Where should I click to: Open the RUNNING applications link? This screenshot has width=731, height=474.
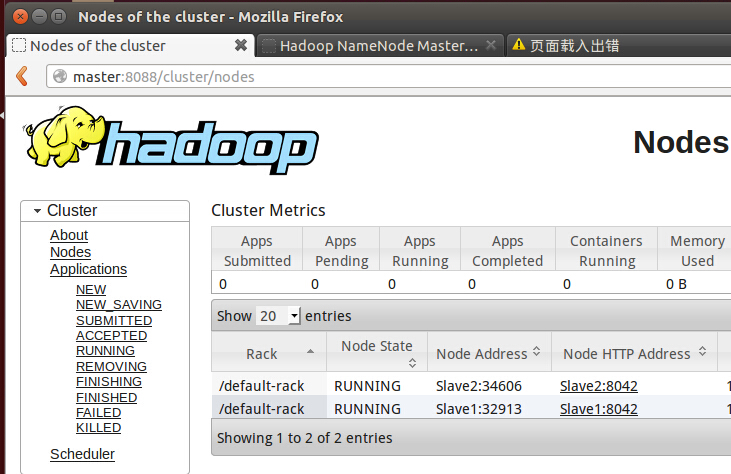click(x=105, y=350)
